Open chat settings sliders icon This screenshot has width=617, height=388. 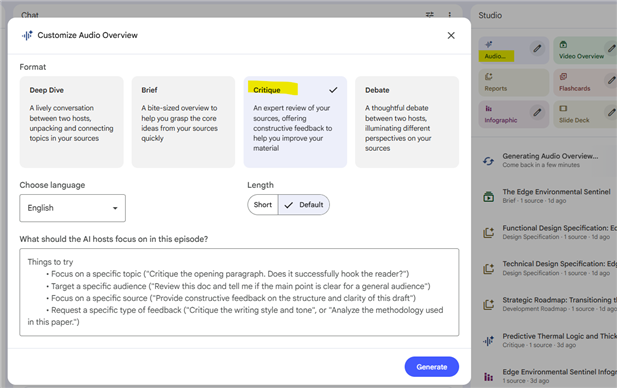pos(430,15)
